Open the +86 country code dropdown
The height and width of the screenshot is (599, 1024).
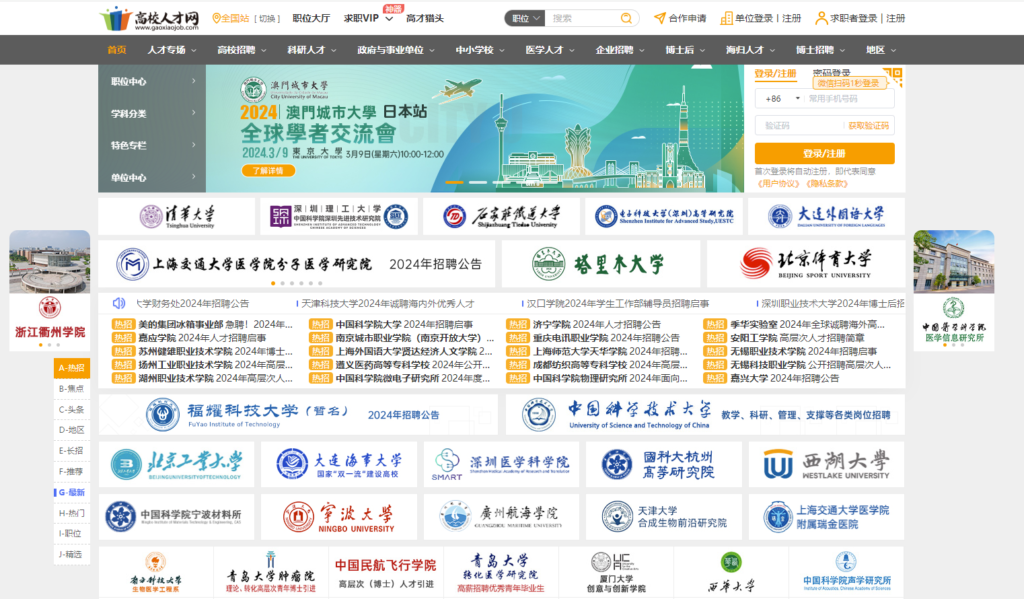point(782,99)
